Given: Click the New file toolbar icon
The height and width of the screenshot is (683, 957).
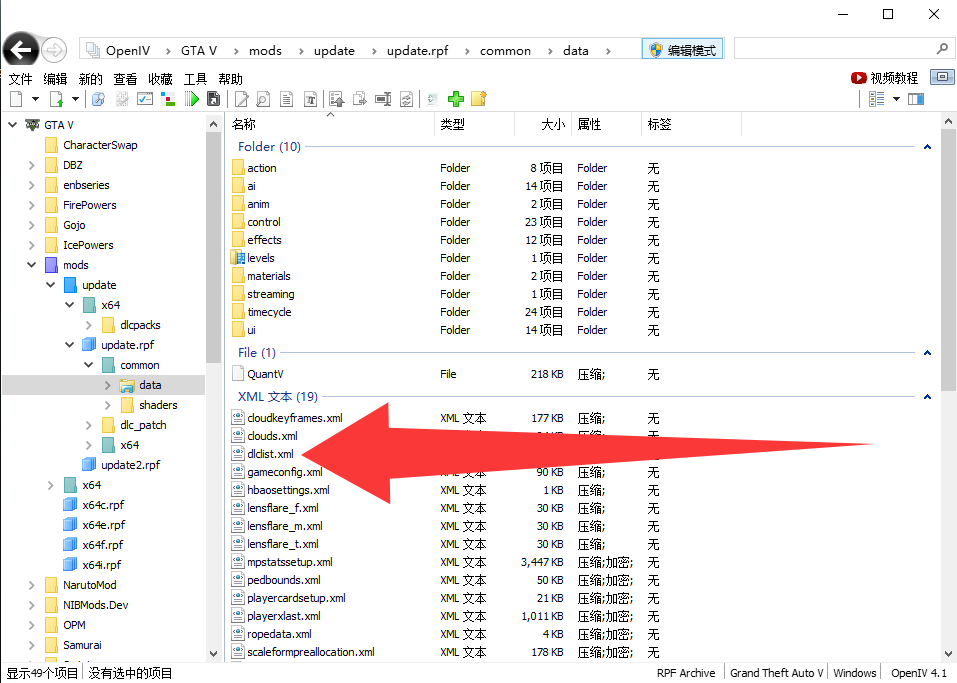Looking at the screenshot, I should (16, 99).
